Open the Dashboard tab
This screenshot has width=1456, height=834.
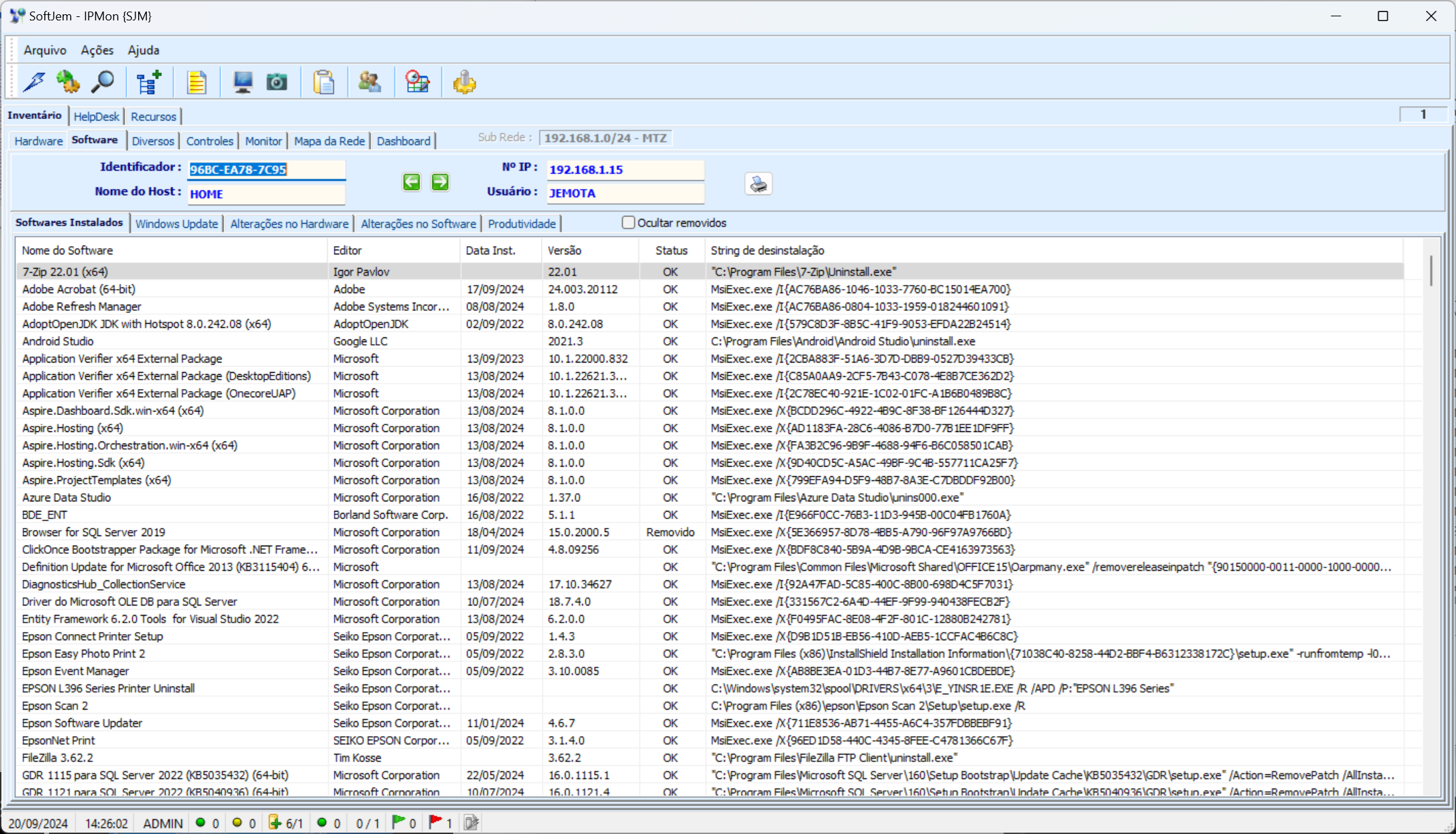pyautogui.click(x=403, y=141)
